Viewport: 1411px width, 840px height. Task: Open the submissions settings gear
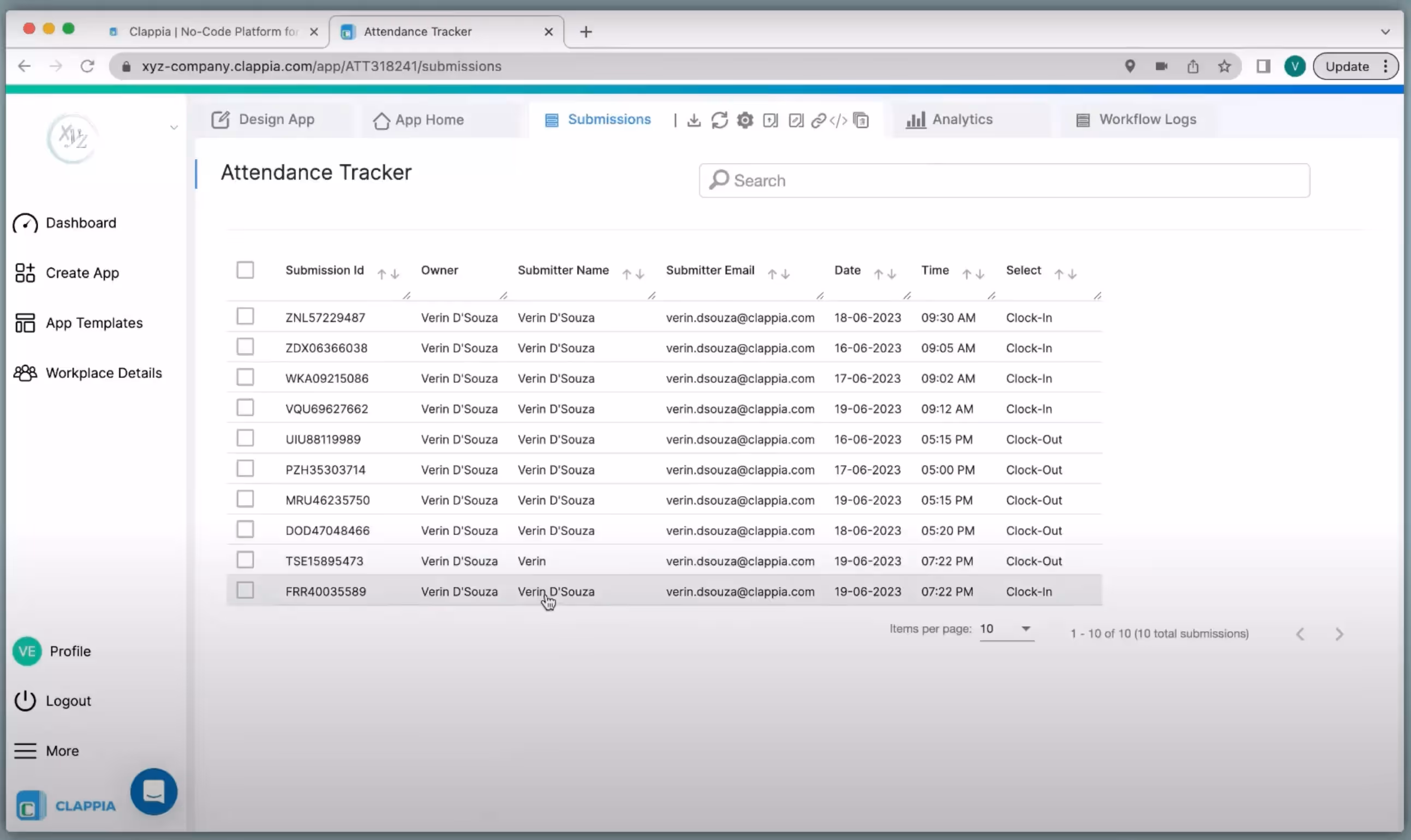745,120
